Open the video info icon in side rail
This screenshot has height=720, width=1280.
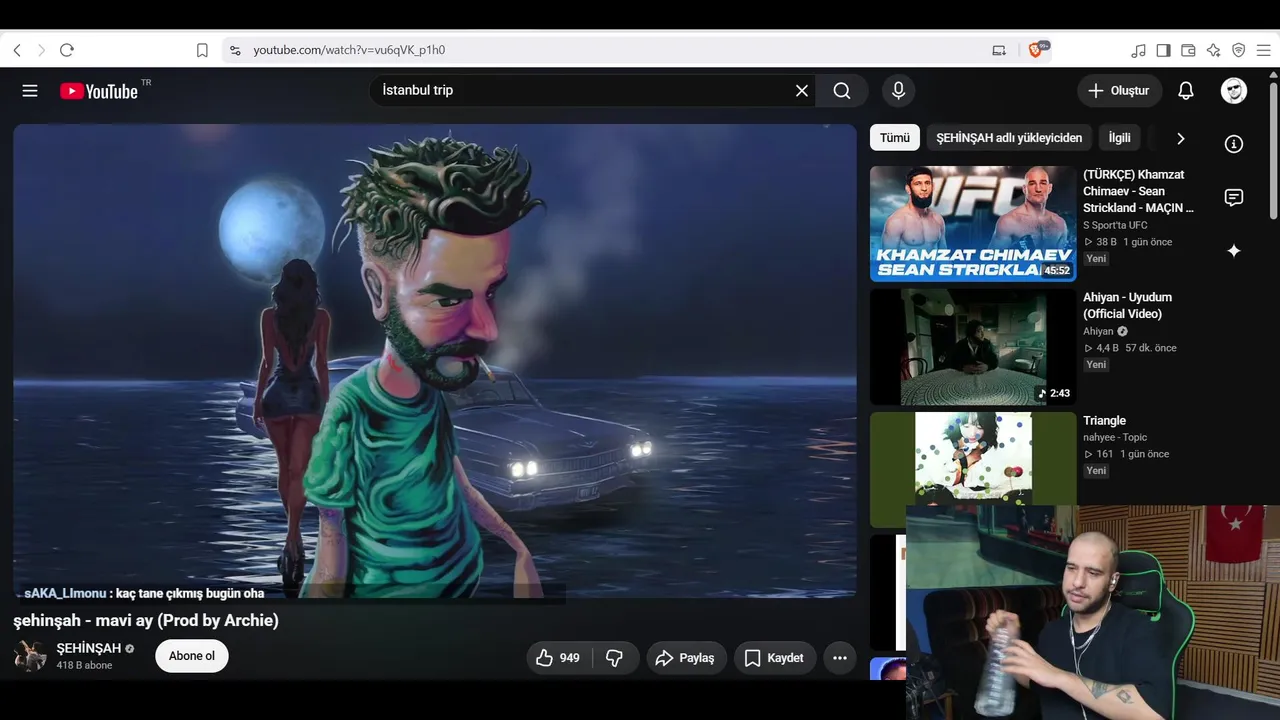pos(1234,144)
